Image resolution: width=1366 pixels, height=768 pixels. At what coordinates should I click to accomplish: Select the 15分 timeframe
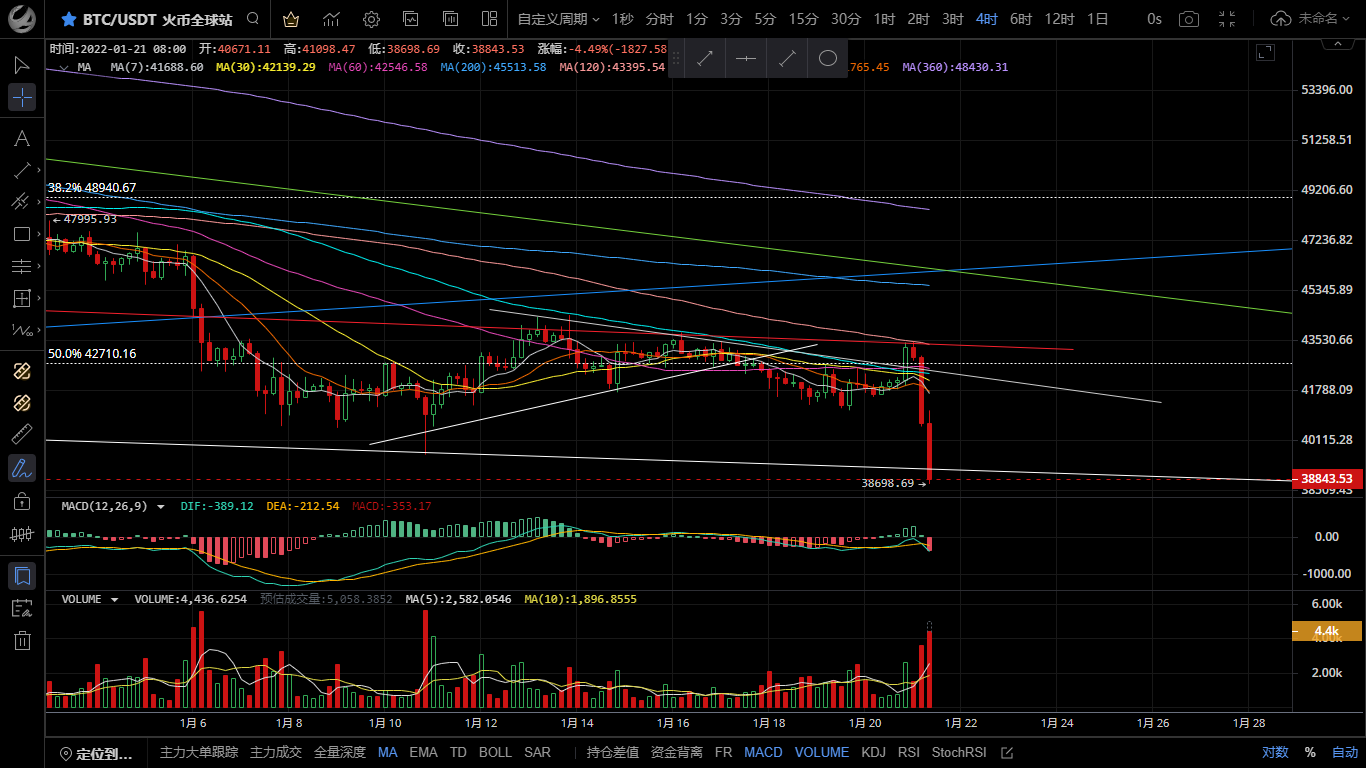(x=803, y=19)
